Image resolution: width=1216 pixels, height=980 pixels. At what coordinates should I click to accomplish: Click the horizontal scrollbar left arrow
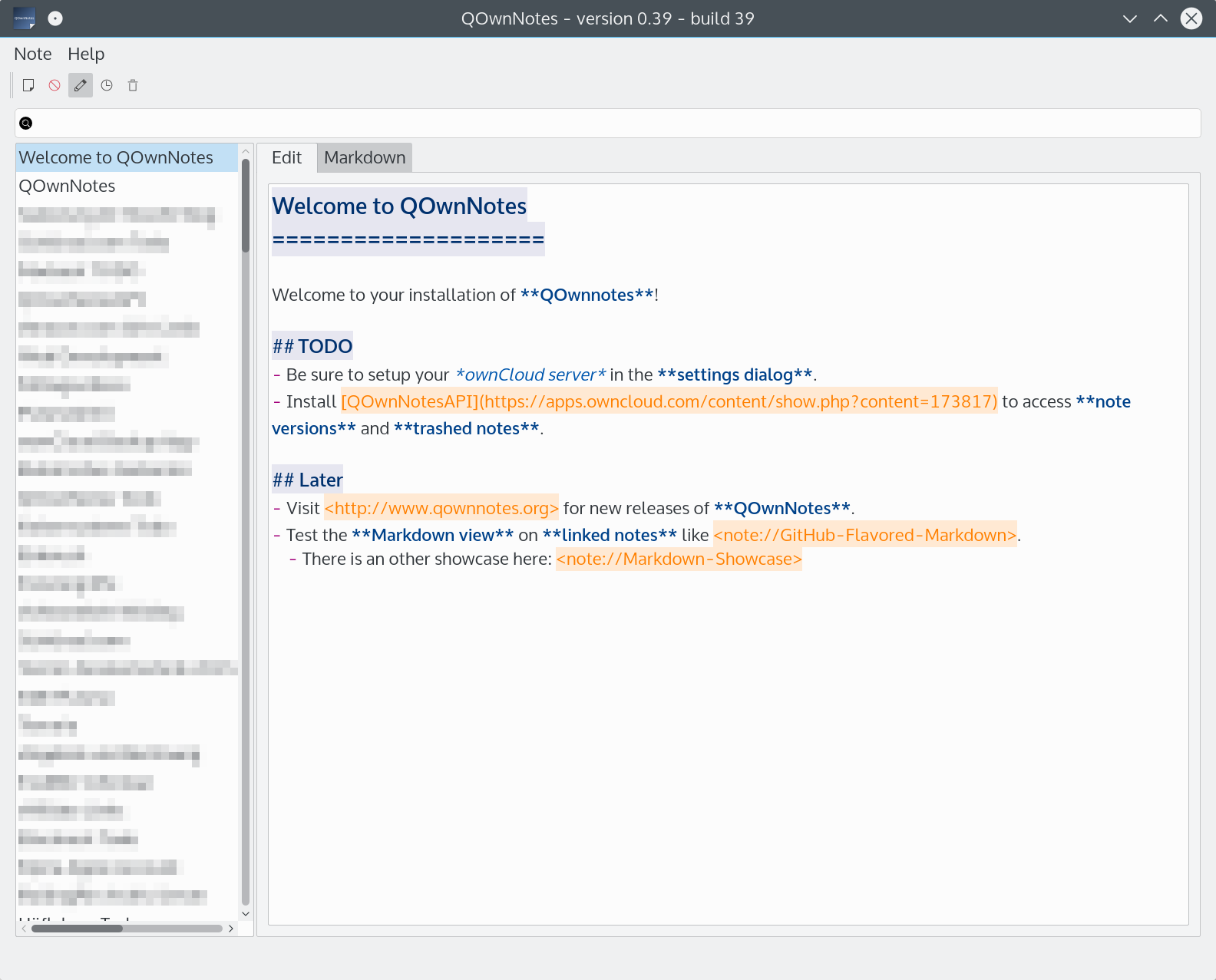pos(24,929)
